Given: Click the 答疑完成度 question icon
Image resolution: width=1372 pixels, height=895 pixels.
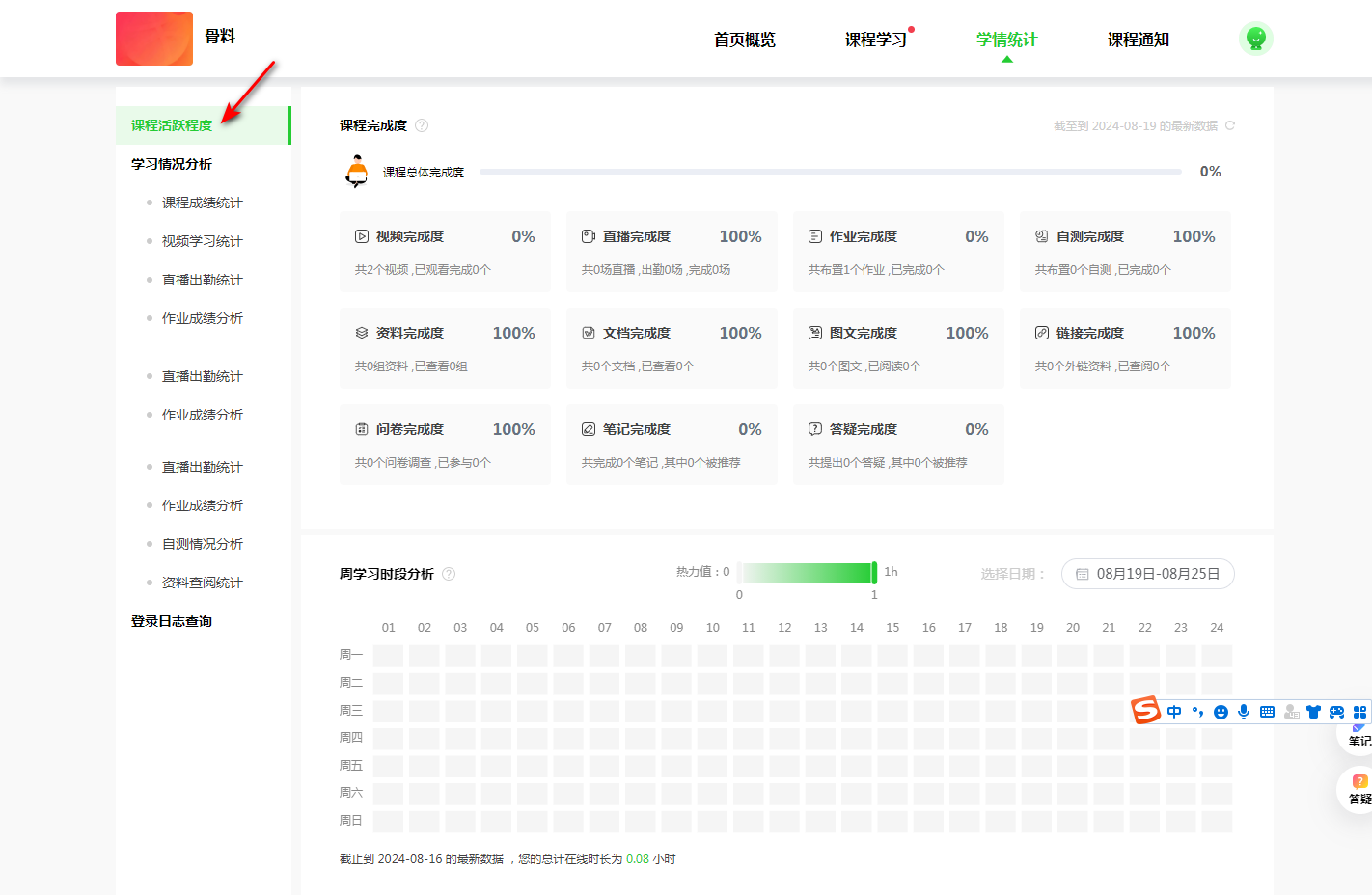Looking at the screenshot, I should click(815, 429).
